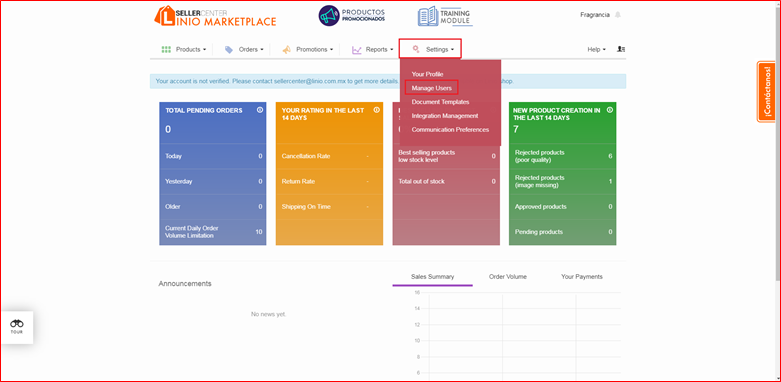
Task: Switch to the Your Payments tab
Action: [582, 277]
